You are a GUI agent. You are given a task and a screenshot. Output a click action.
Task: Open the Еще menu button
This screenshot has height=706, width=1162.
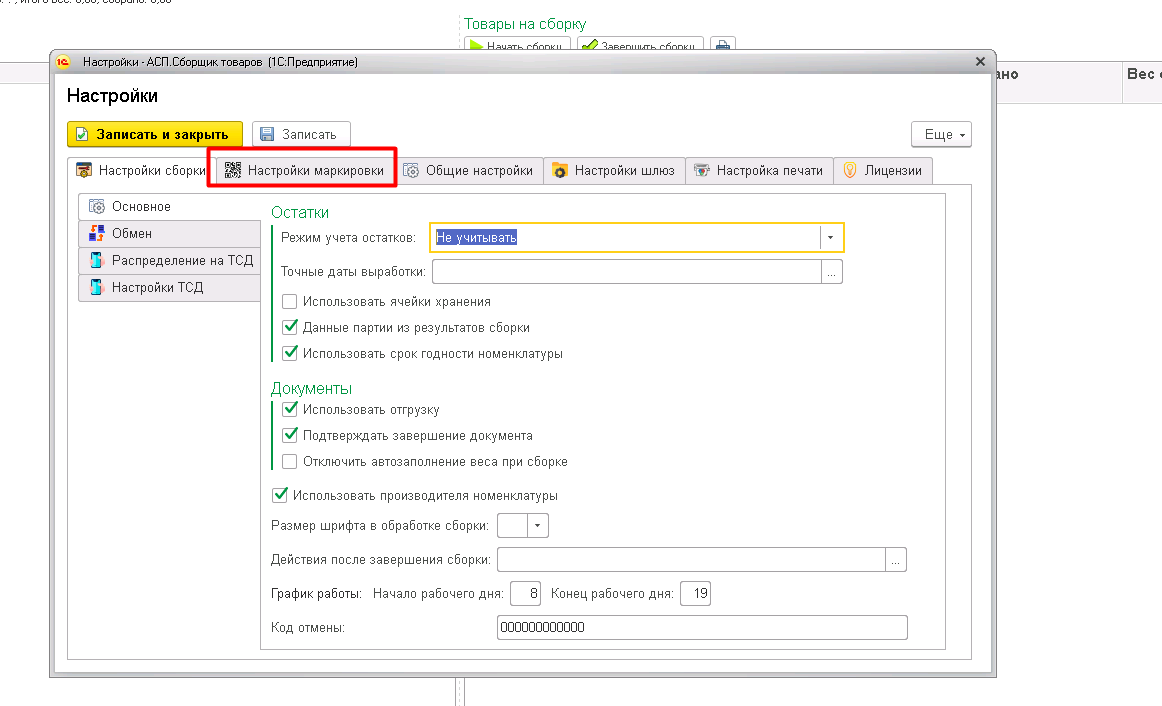coord(941,135)
